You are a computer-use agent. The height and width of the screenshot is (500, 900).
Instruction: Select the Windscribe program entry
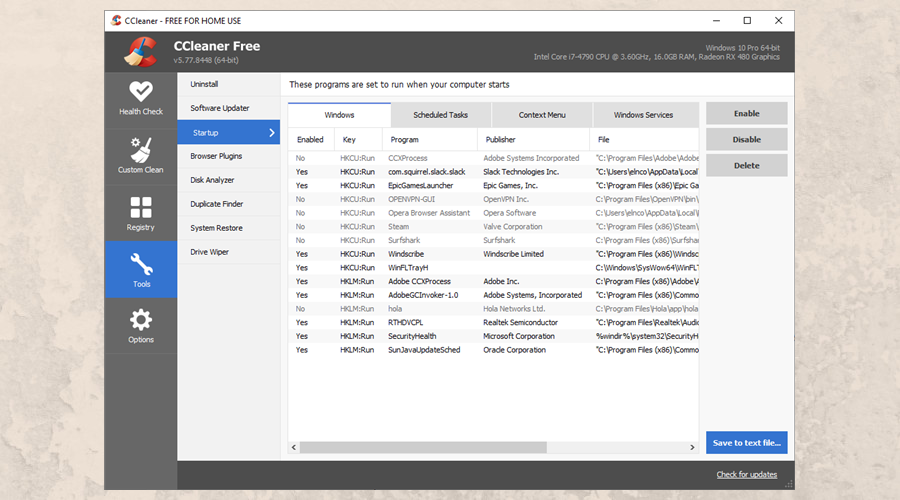(494, 254)
